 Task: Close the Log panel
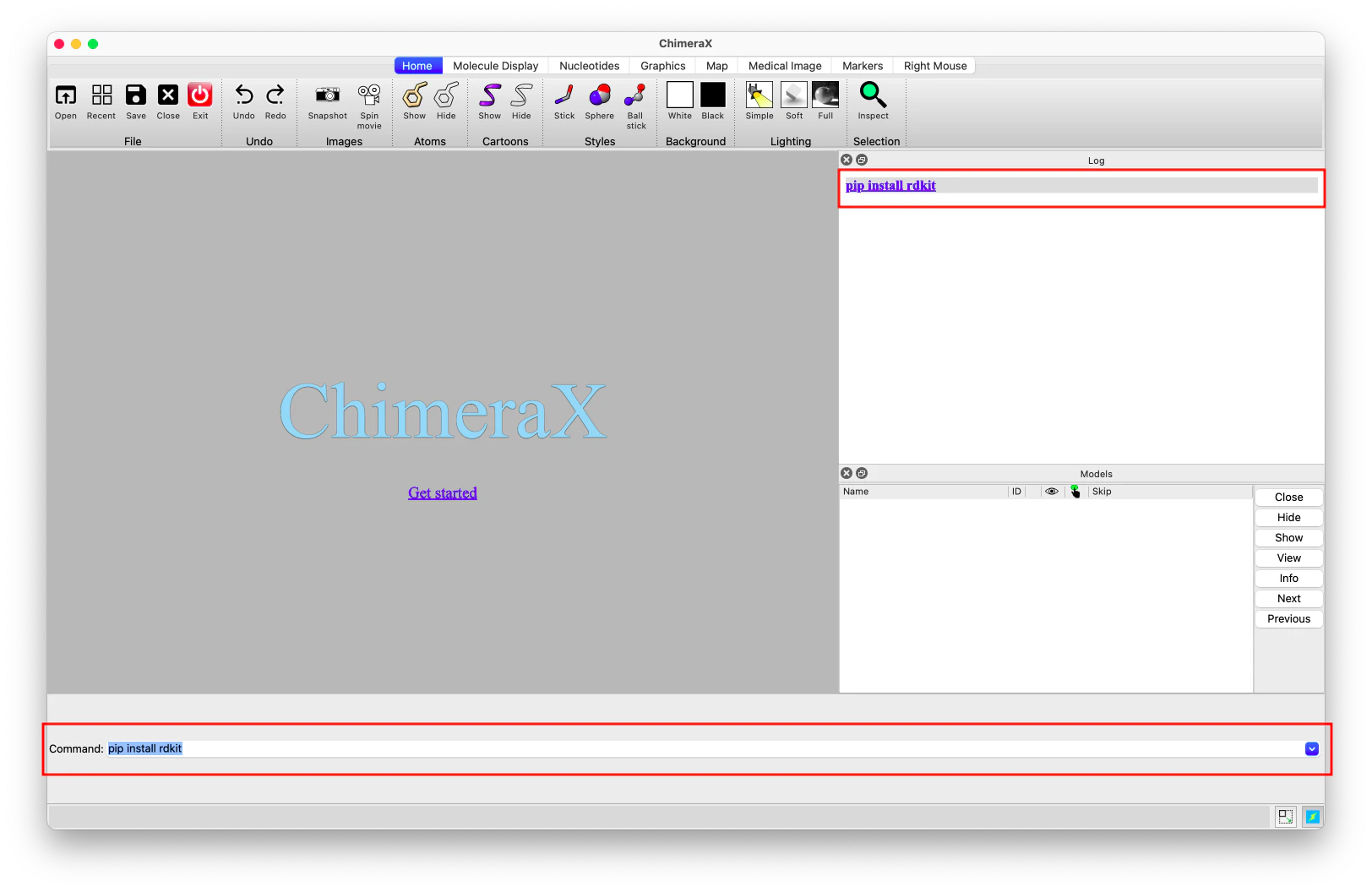pos(847,160)
